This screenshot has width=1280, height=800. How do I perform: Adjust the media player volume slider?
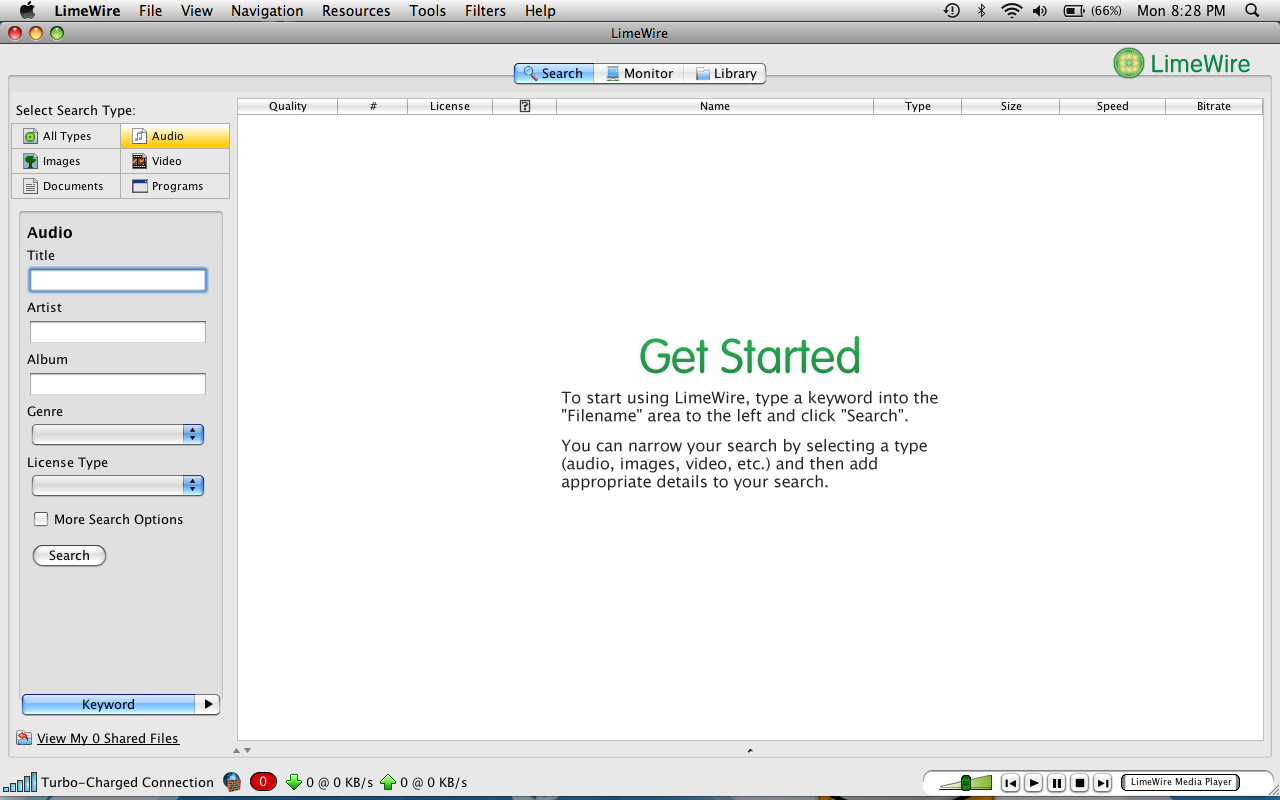point(966,783)
